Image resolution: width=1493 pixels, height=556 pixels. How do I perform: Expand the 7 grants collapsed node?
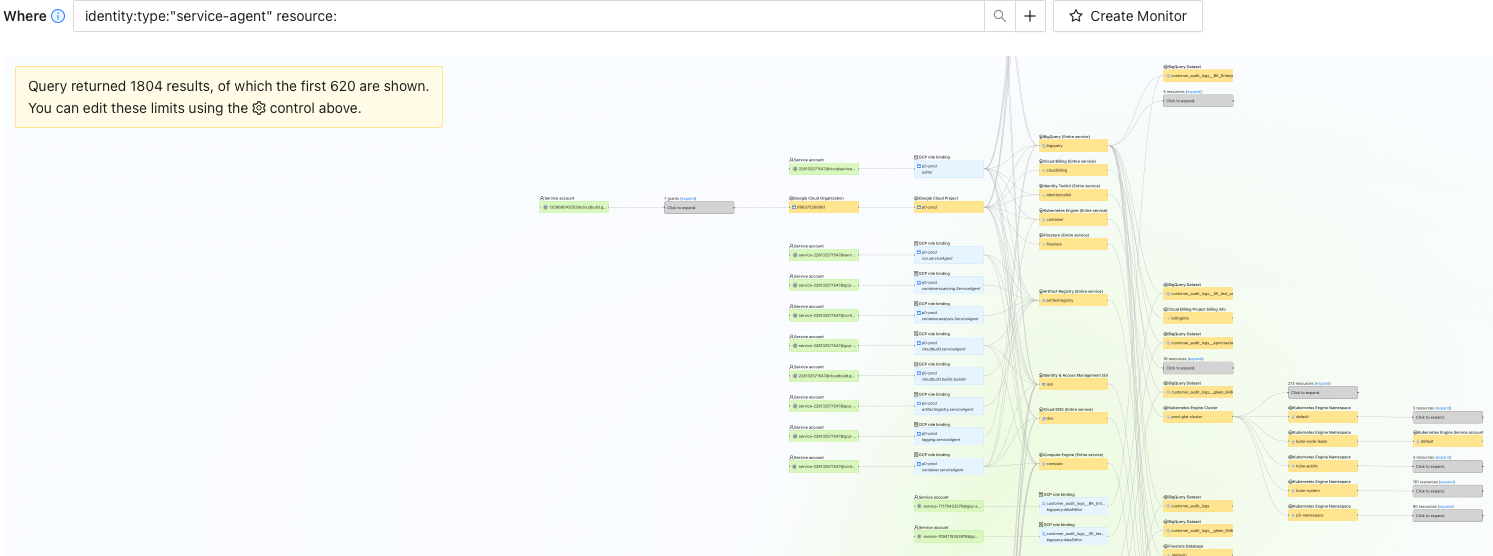[x=698, y=207]
